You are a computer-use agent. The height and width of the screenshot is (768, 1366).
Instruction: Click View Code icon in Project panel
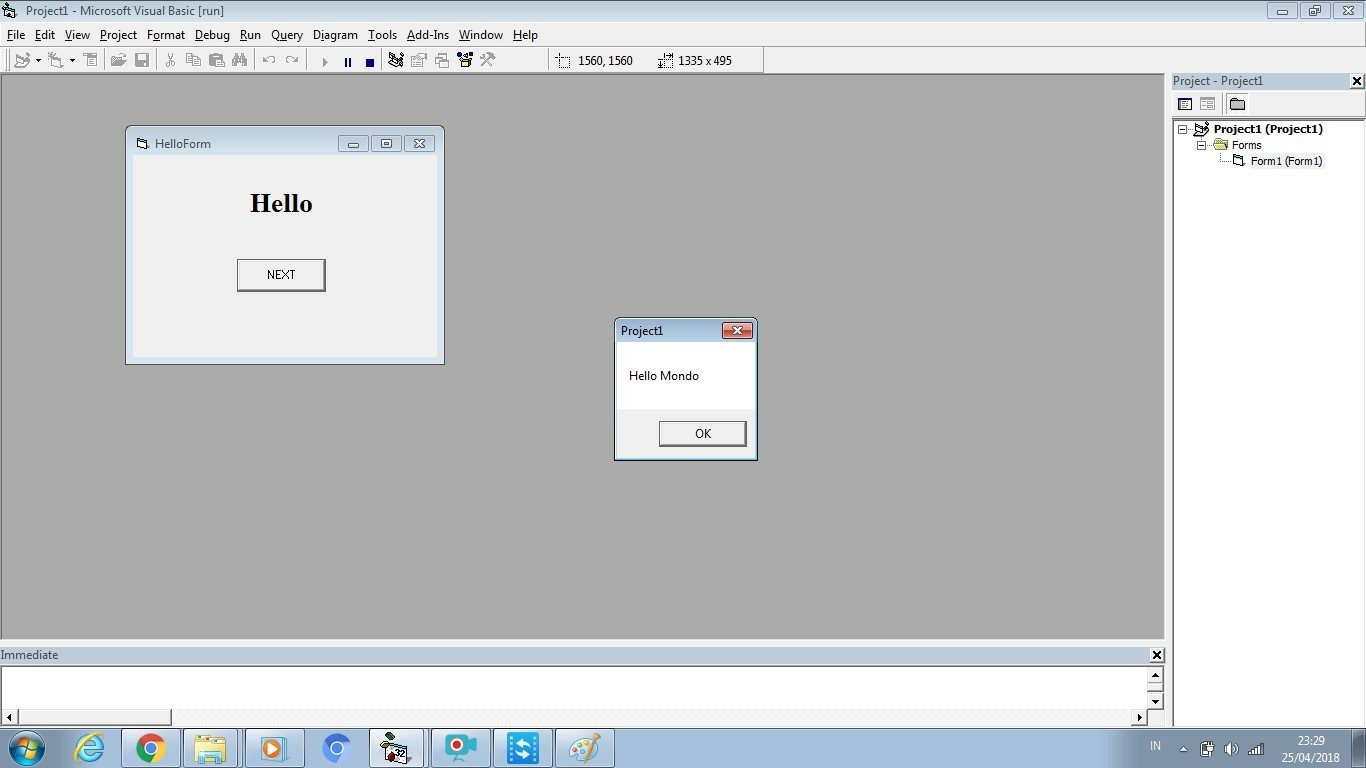[x=1185, y=104]
